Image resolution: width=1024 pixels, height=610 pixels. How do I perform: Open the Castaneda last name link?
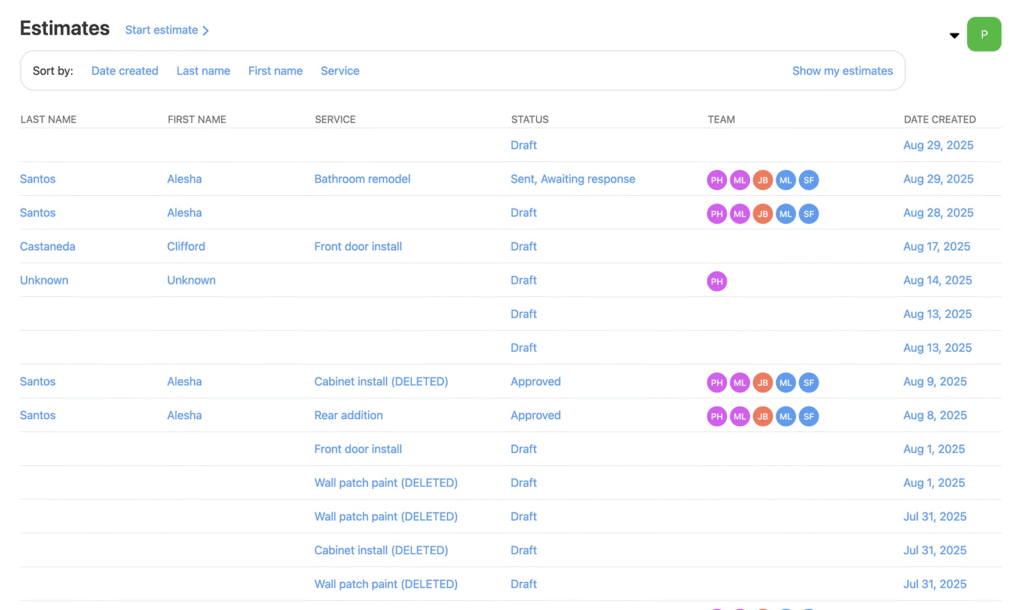tap(47, 247)
